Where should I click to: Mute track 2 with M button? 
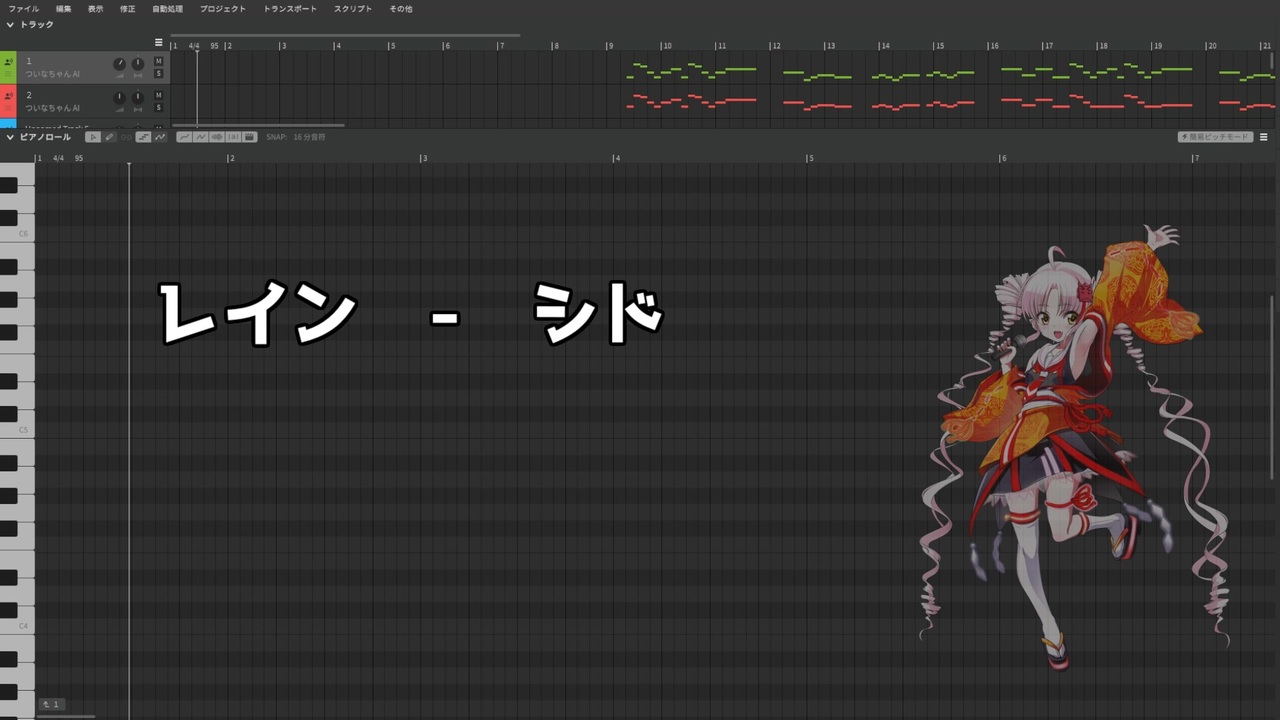[158, 95]
